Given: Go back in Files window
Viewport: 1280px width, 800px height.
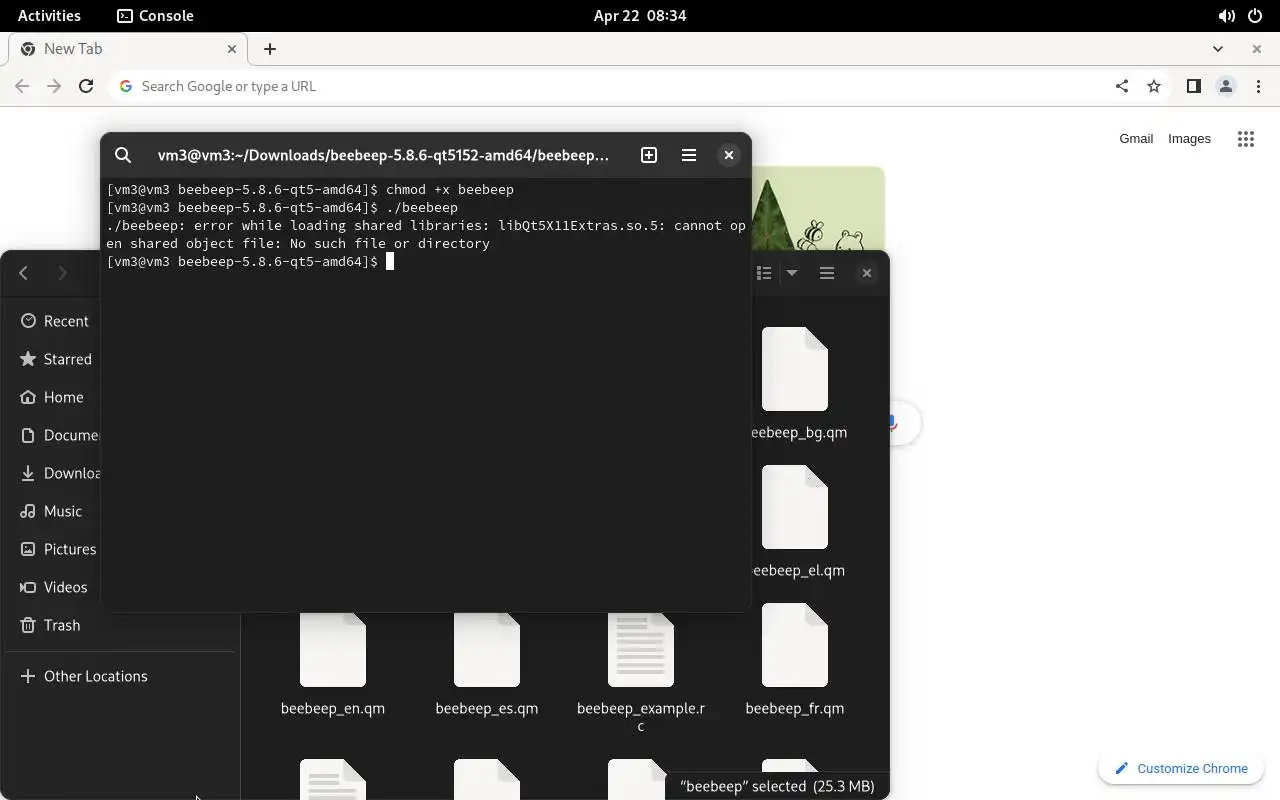Looking at the screenshot, I should [24, 273].
